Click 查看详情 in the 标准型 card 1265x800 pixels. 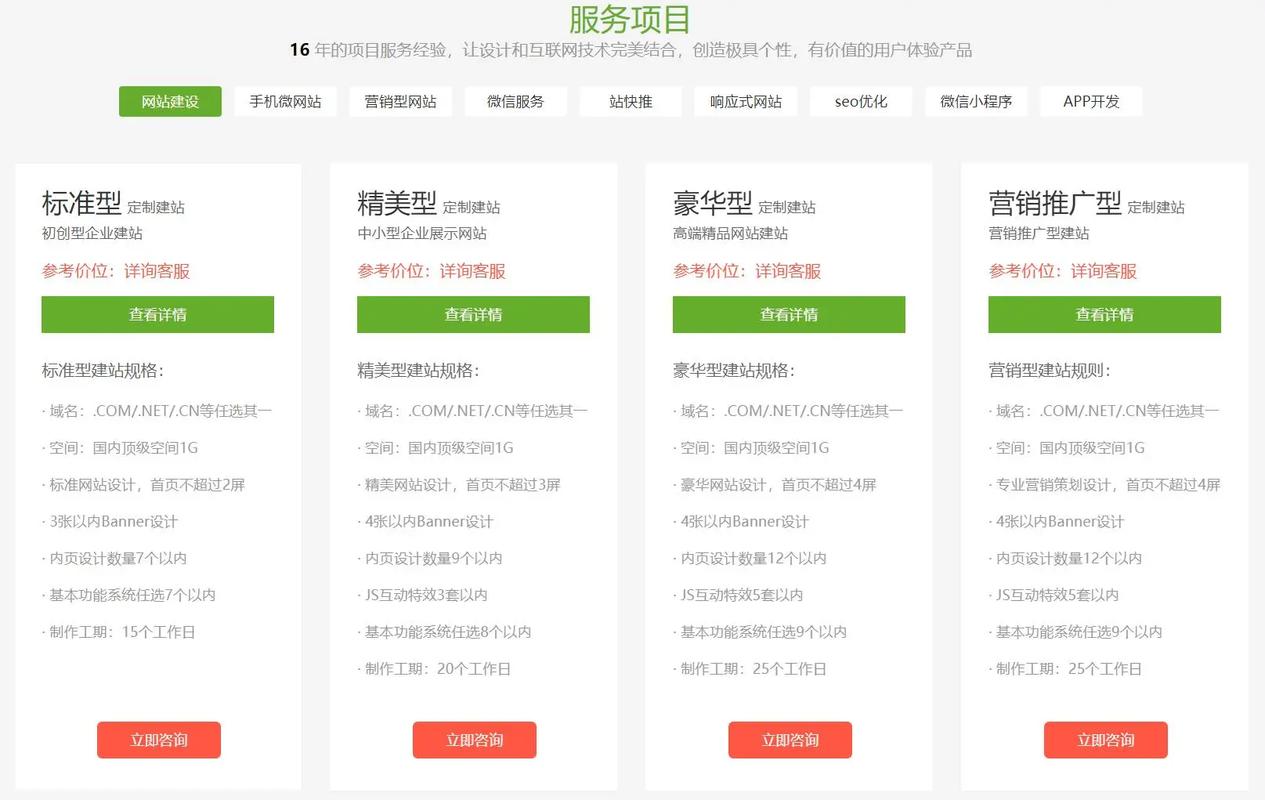point(157,314)
